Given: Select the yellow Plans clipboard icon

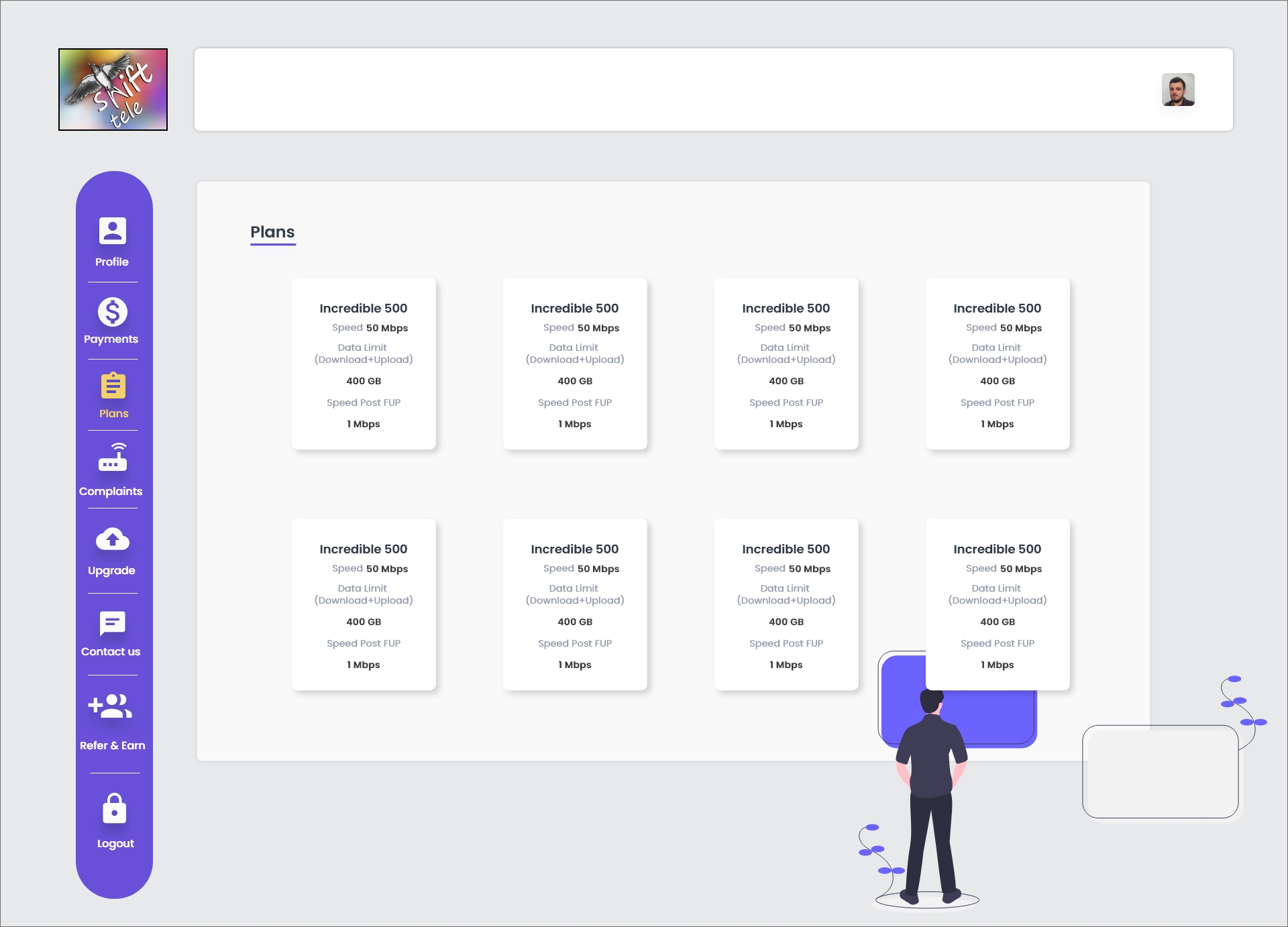Looking at the screenshot, I should 113,386.
